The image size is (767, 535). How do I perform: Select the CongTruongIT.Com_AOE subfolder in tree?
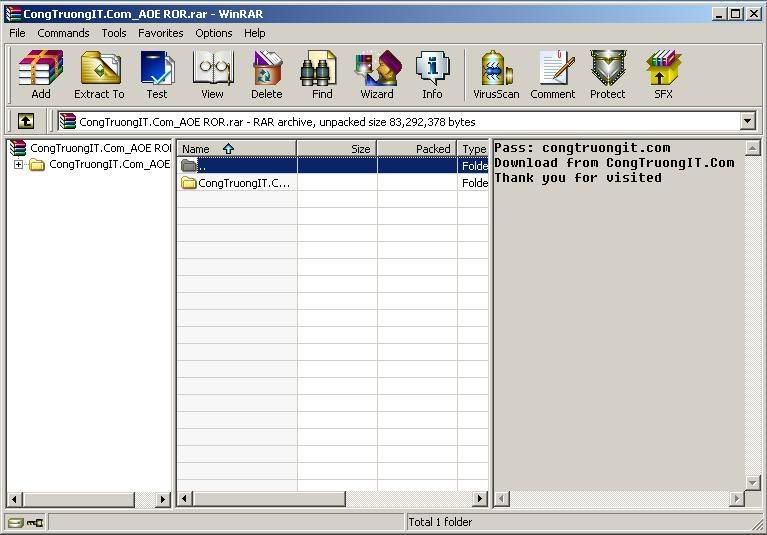(110, 164)
